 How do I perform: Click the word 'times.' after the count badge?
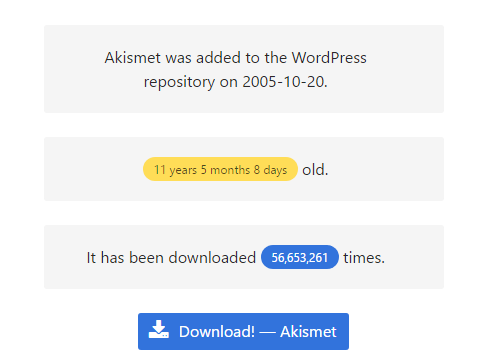(x=364, y=258)
